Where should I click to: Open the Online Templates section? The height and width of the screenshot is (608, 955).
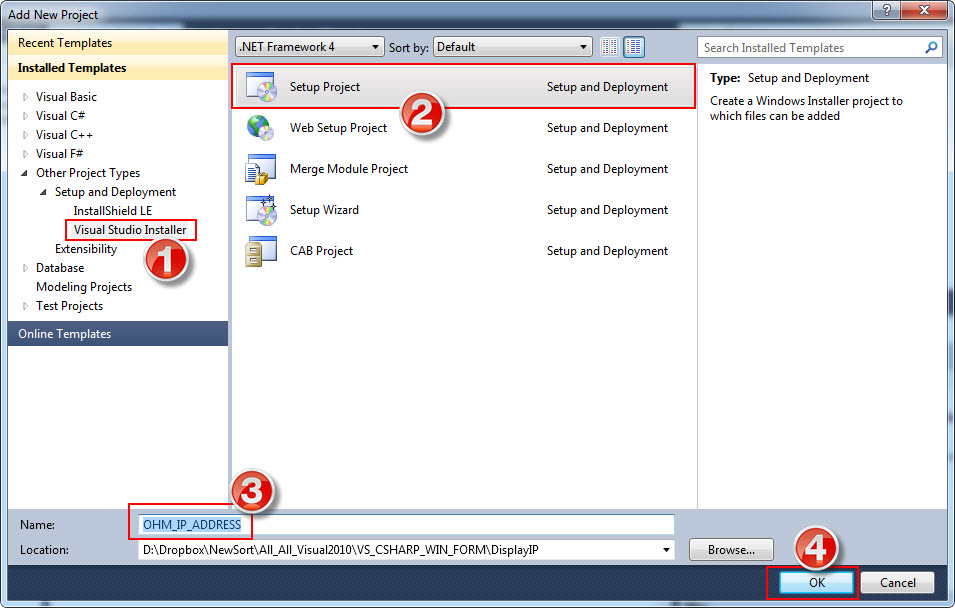118,334
